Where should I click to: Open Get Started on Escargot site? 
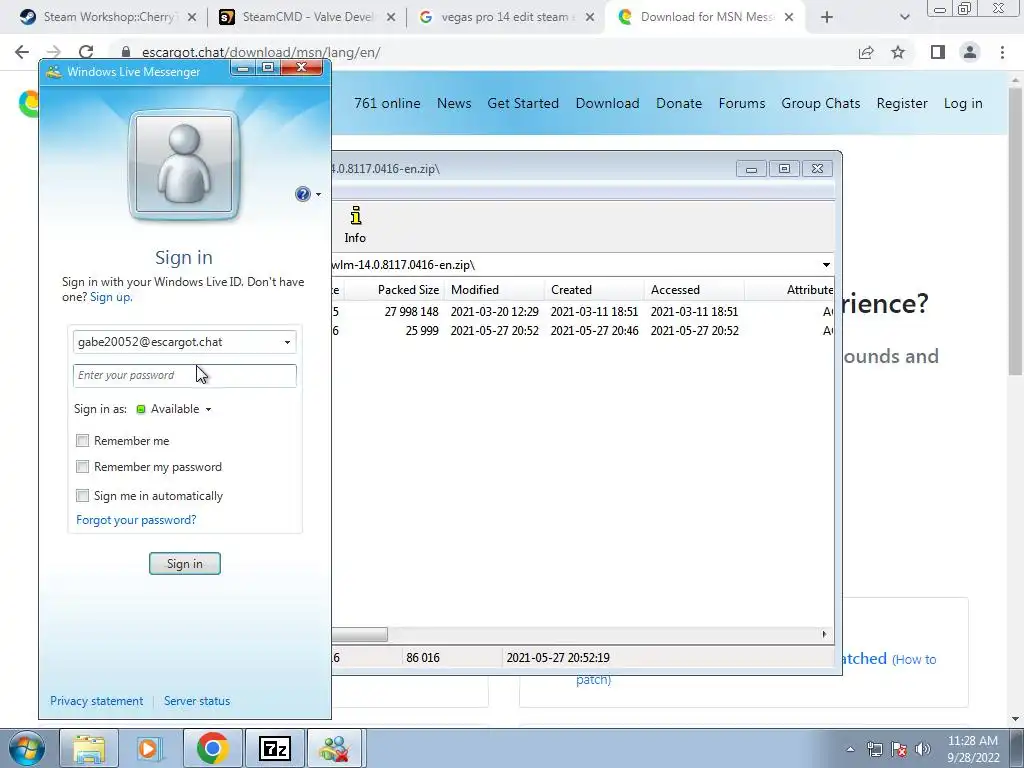point(523,103)
